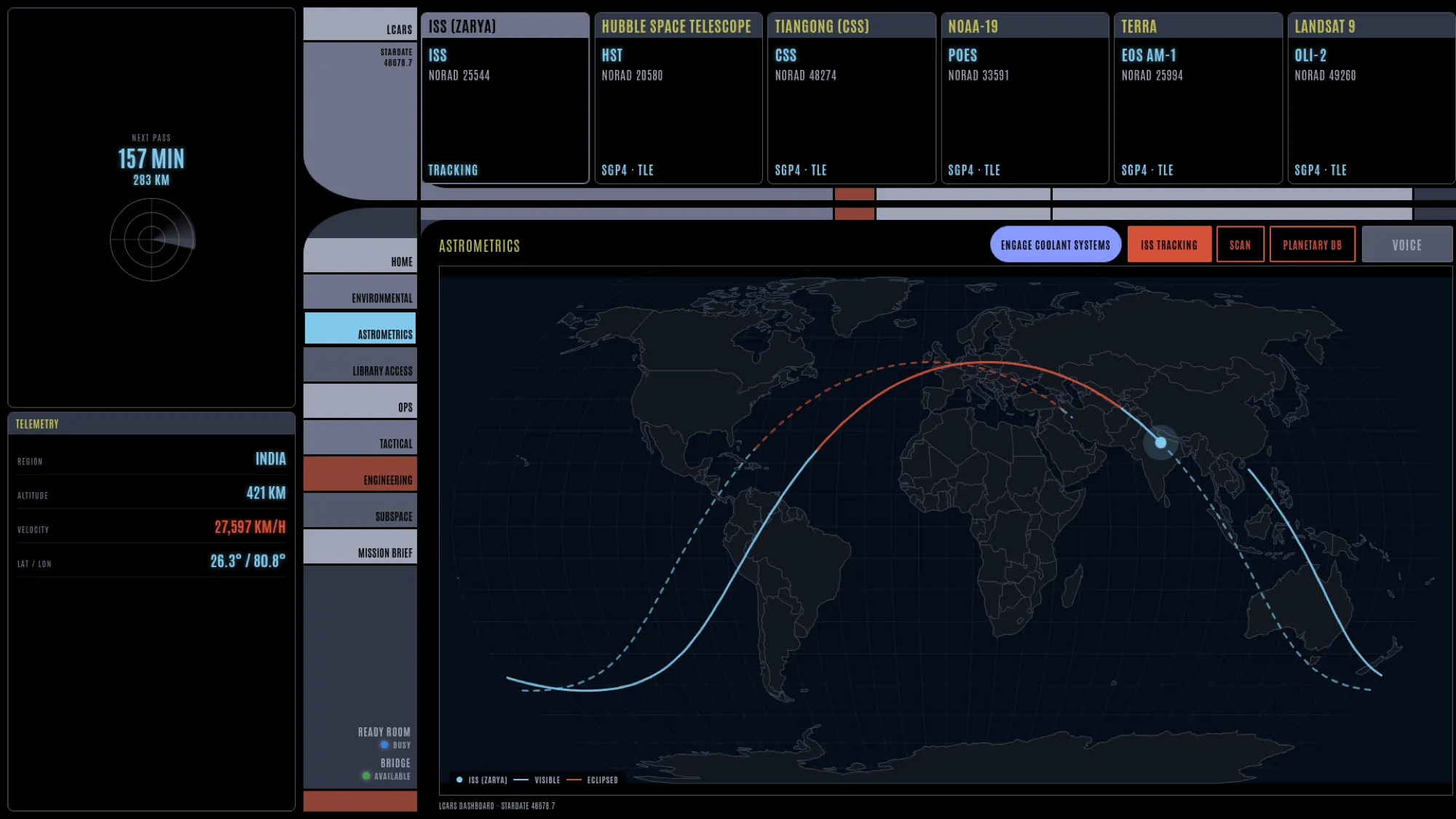Click the LCARS Dashboard footer text
Viewport: 1456px width, 819px height.
pyautogui.click(x=496, y=806)
